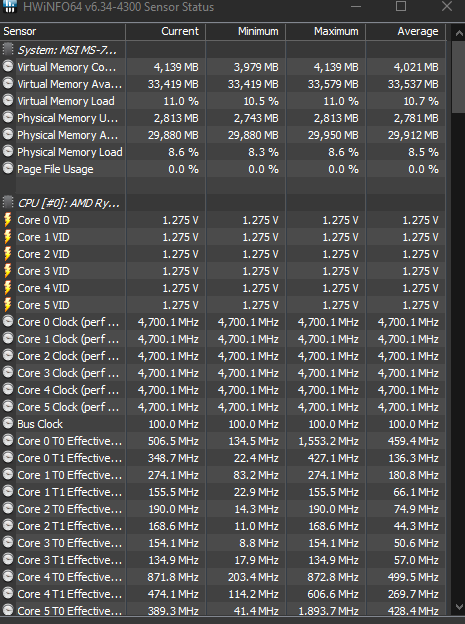This screenshot has width=465, height=624.
Task: Click the HWiNFO64 title bar app icon
Action: click(x=9, y=6)
